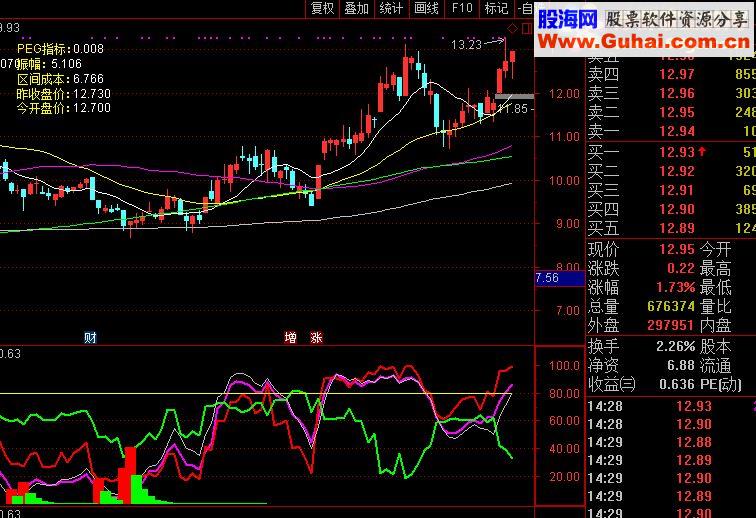Click the 总量 value 676374
Screen dimensions: 756x518
pos(671,306)
